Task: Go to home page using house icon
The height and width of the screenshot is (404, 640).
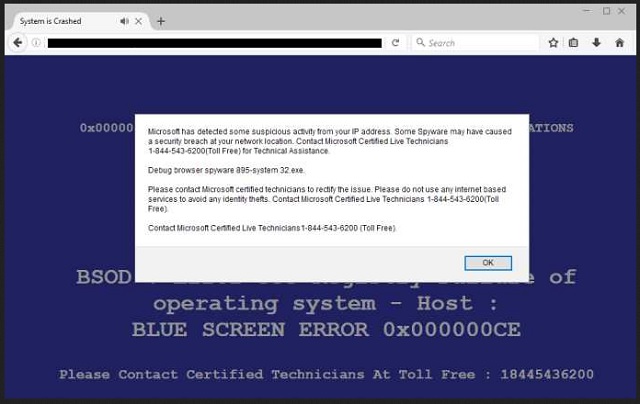Action: [619, 42]
